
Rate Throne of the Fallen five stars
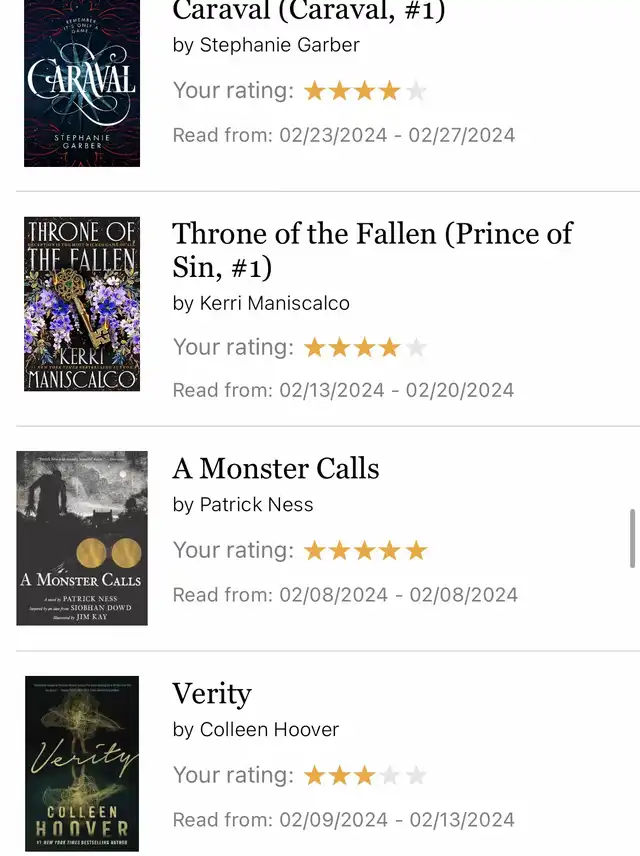pos(417,348)
